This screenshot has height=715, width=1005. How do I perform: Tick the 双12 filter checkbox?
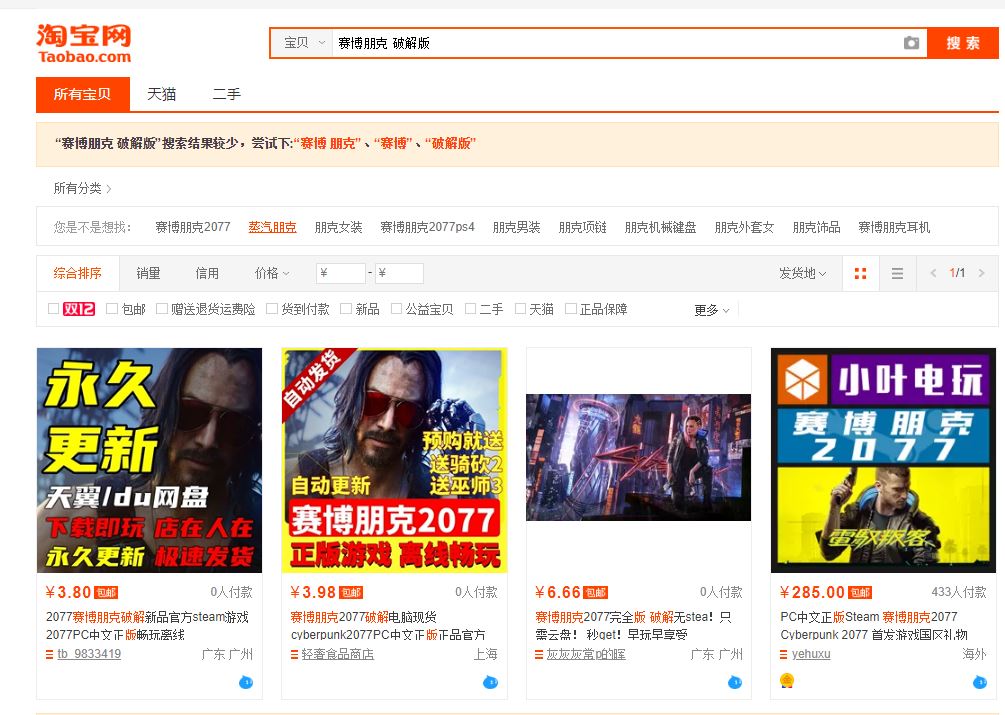click(x=54, y=309)
